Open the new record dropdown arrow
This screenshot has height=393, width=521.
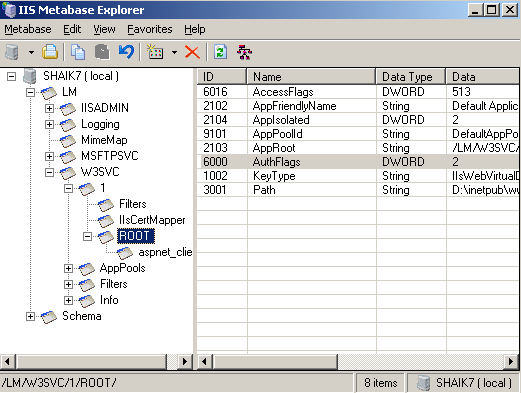pos(174,52)
